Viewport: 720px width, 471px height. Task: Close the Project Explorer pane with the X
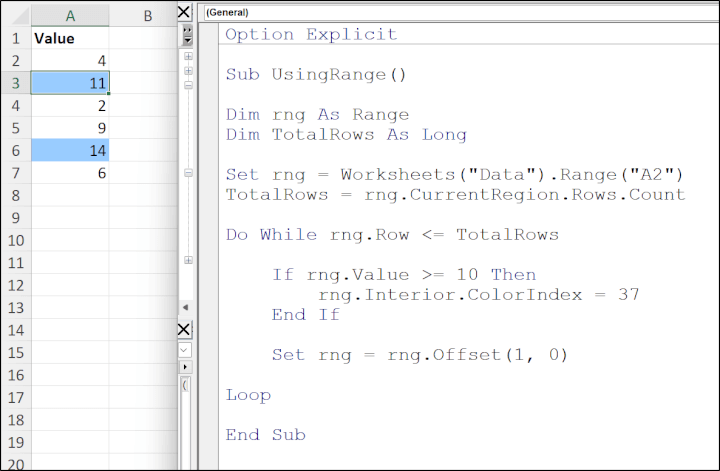click(184, 12)
